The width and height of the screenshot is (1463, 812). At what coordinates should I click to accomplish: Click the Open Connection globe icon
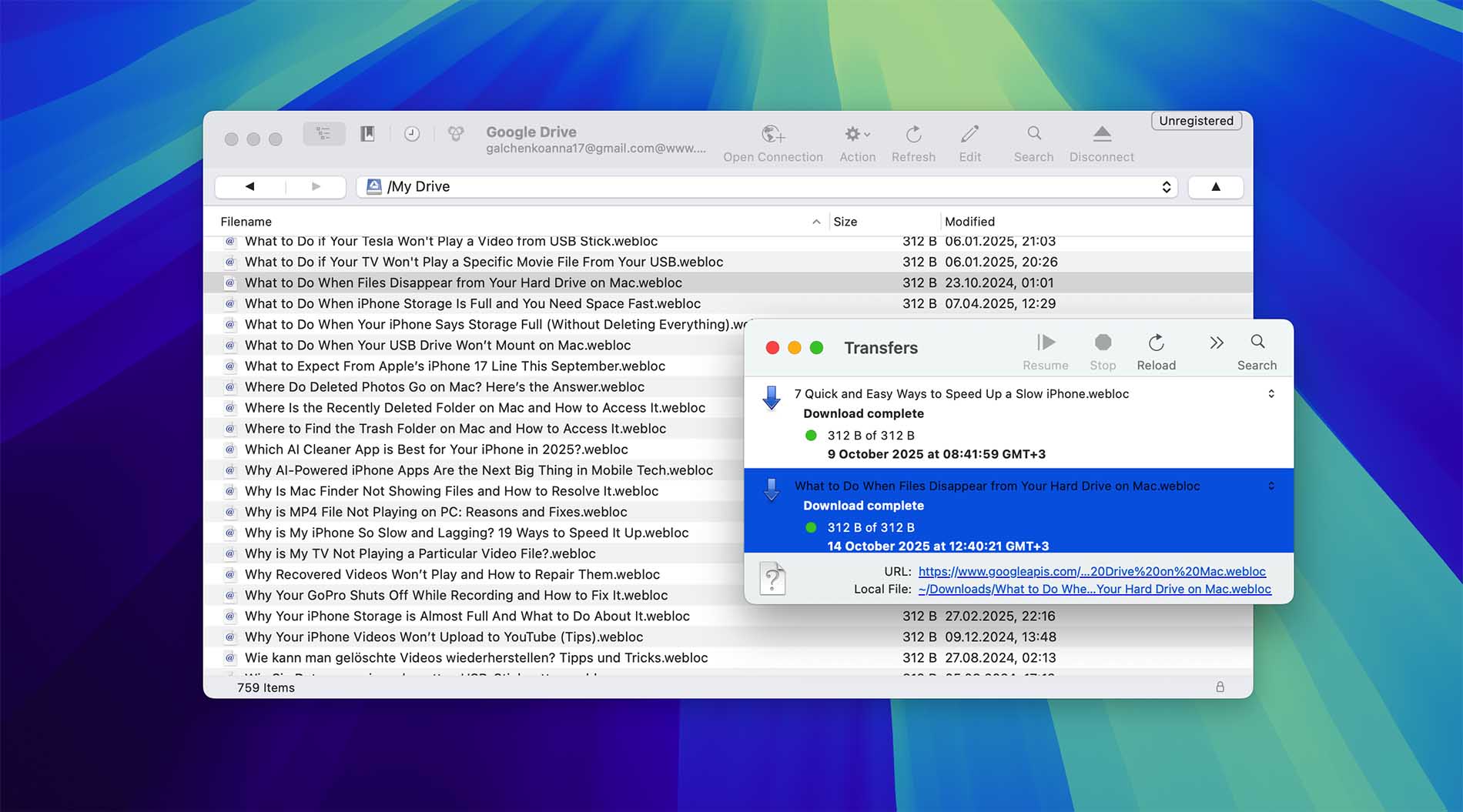pos(772,135)
